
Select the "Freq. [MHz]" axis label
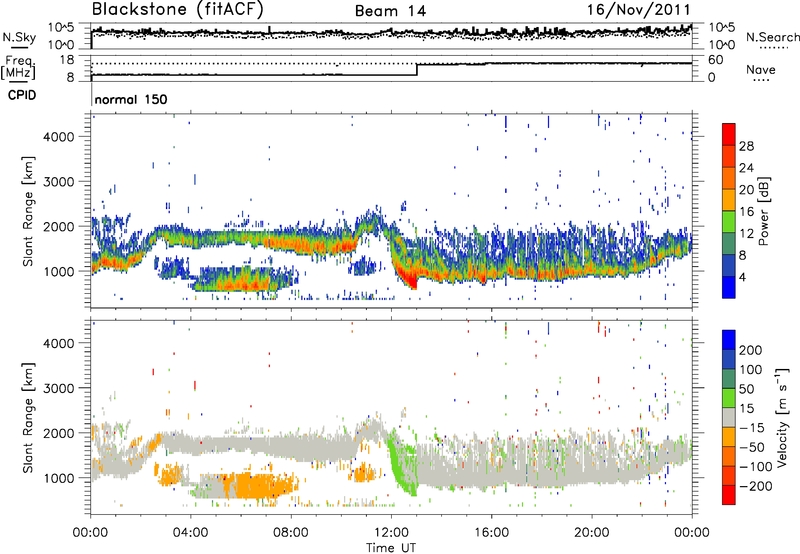click(19, 68)
